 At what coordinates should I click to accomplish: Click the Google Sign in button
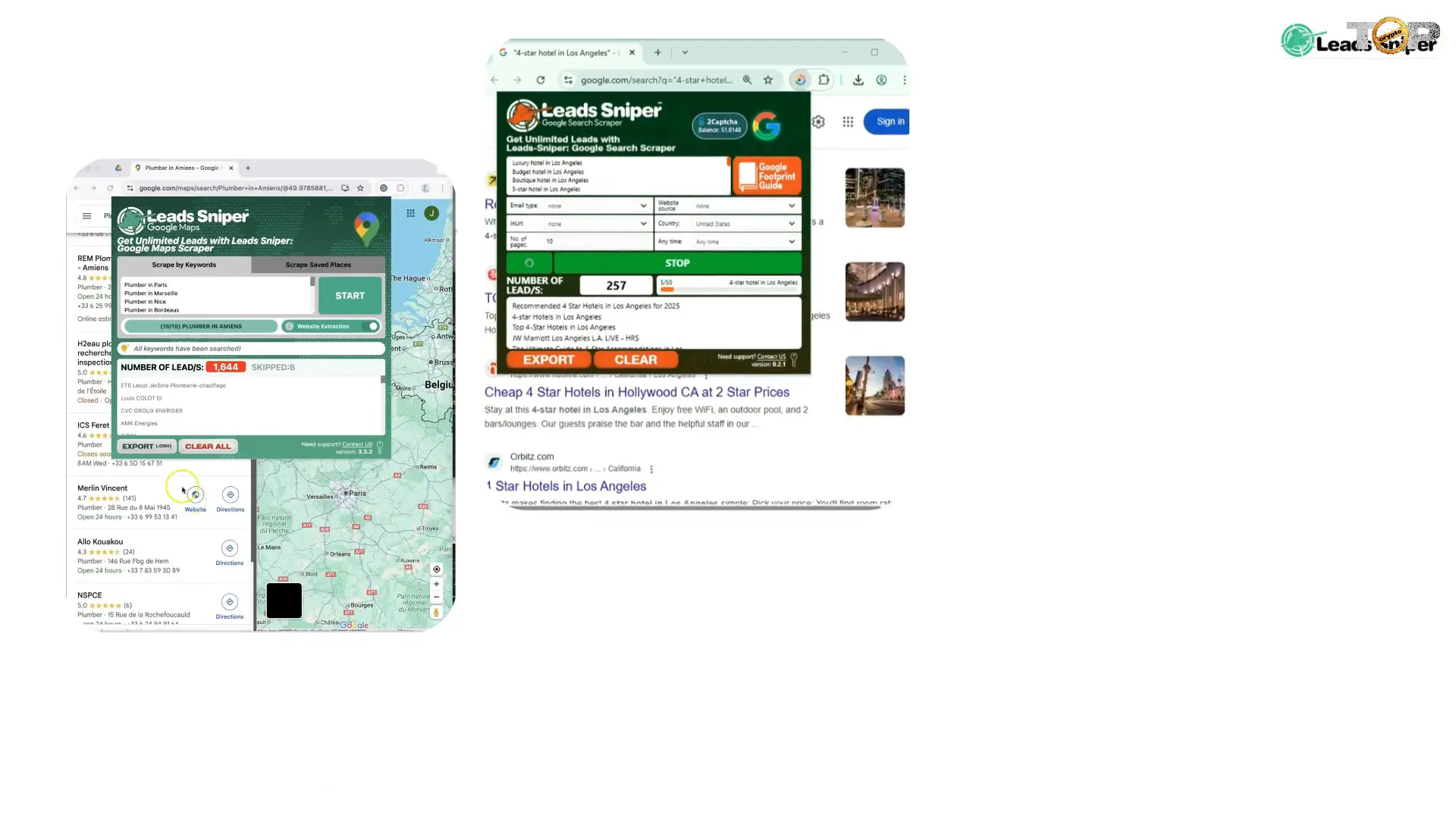888,121
